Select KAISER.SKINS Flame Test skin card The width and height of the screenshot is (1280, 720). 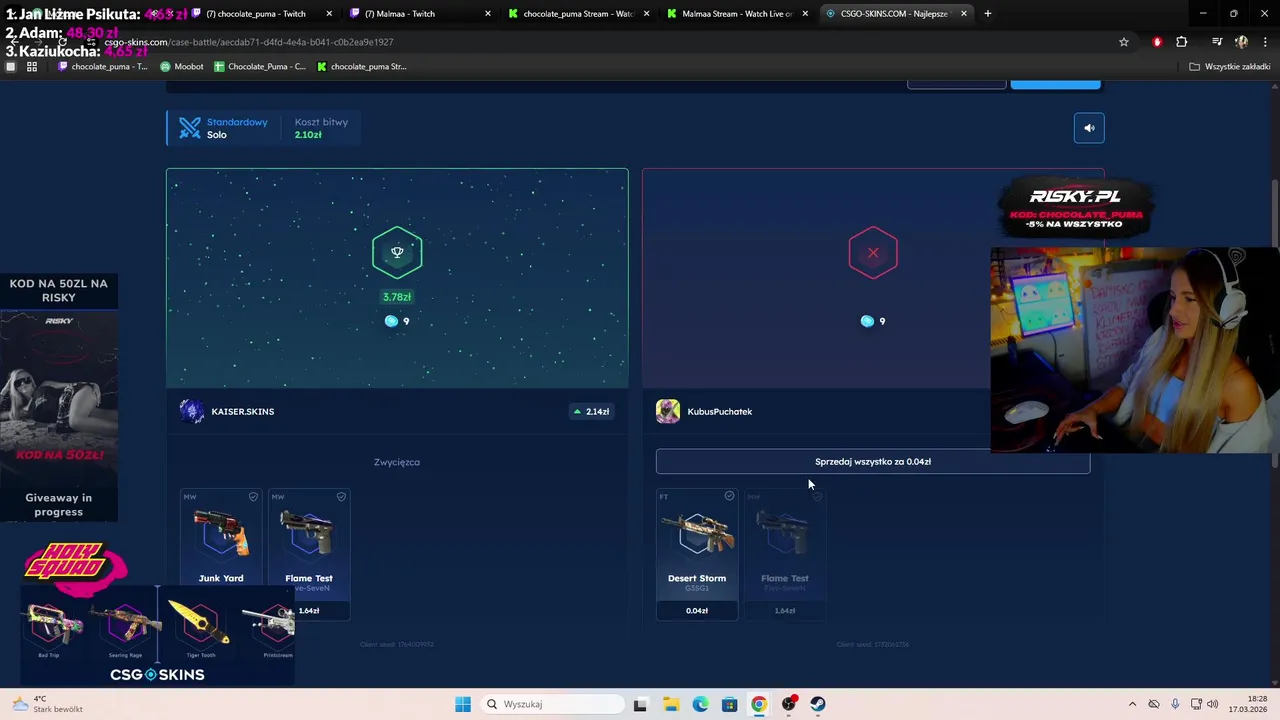pyautogui.click(x=309, y=555)
